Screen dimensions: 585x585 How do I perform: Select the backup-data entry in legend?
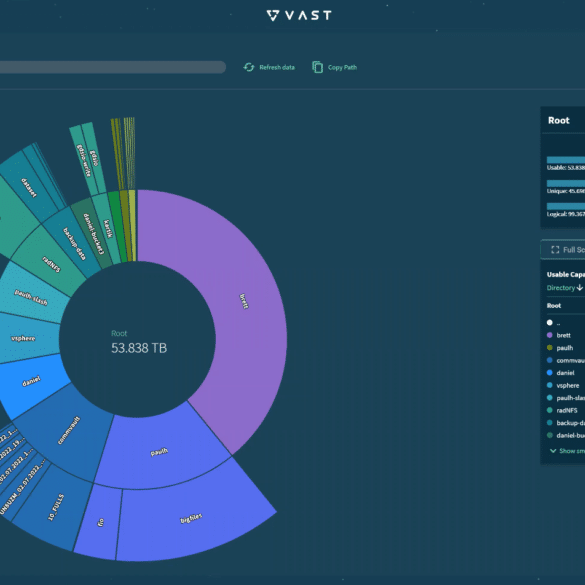(x=566, y=423)
